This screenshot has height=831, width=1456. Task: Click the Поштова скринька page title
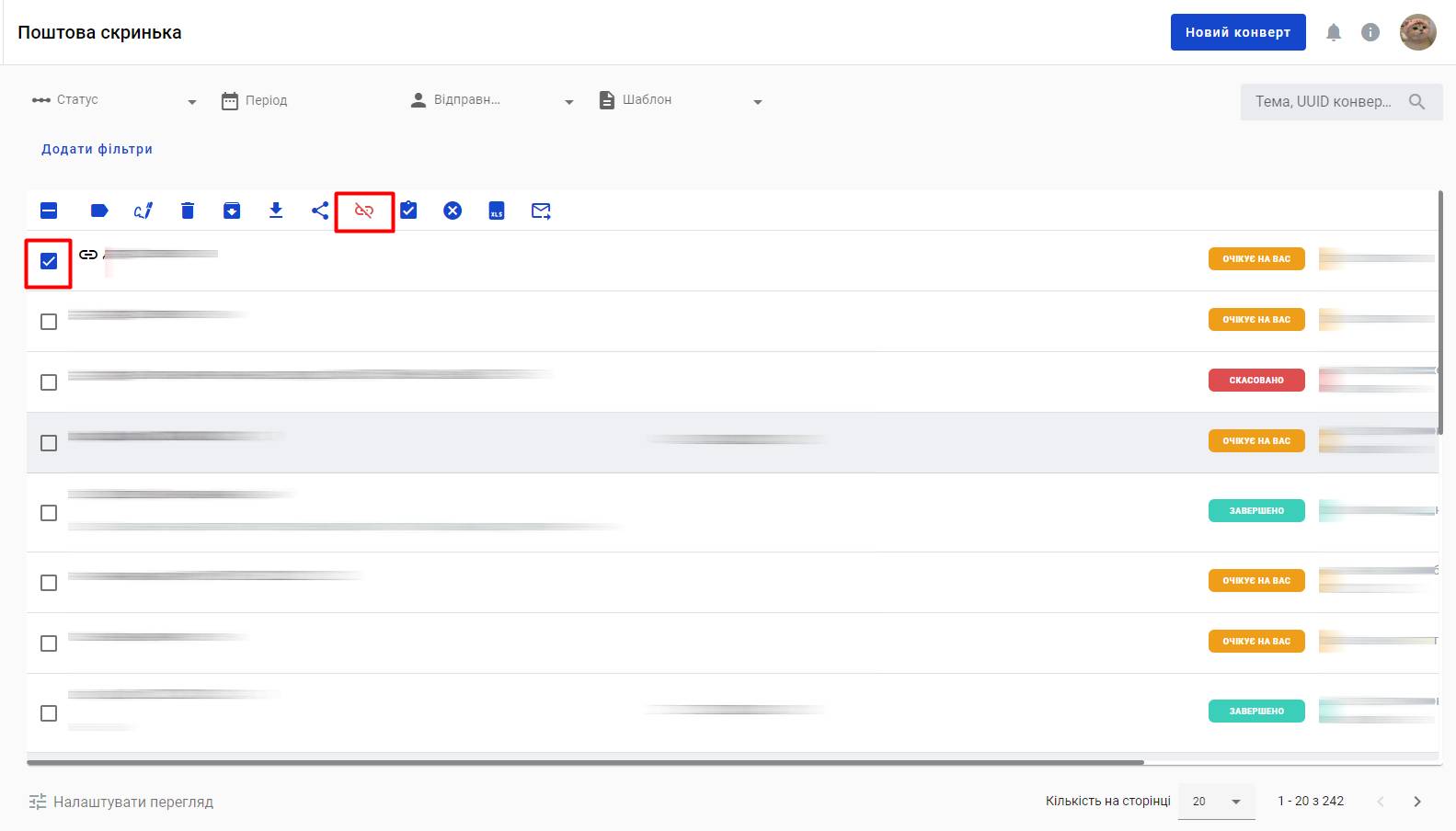[x=100, y=33]
